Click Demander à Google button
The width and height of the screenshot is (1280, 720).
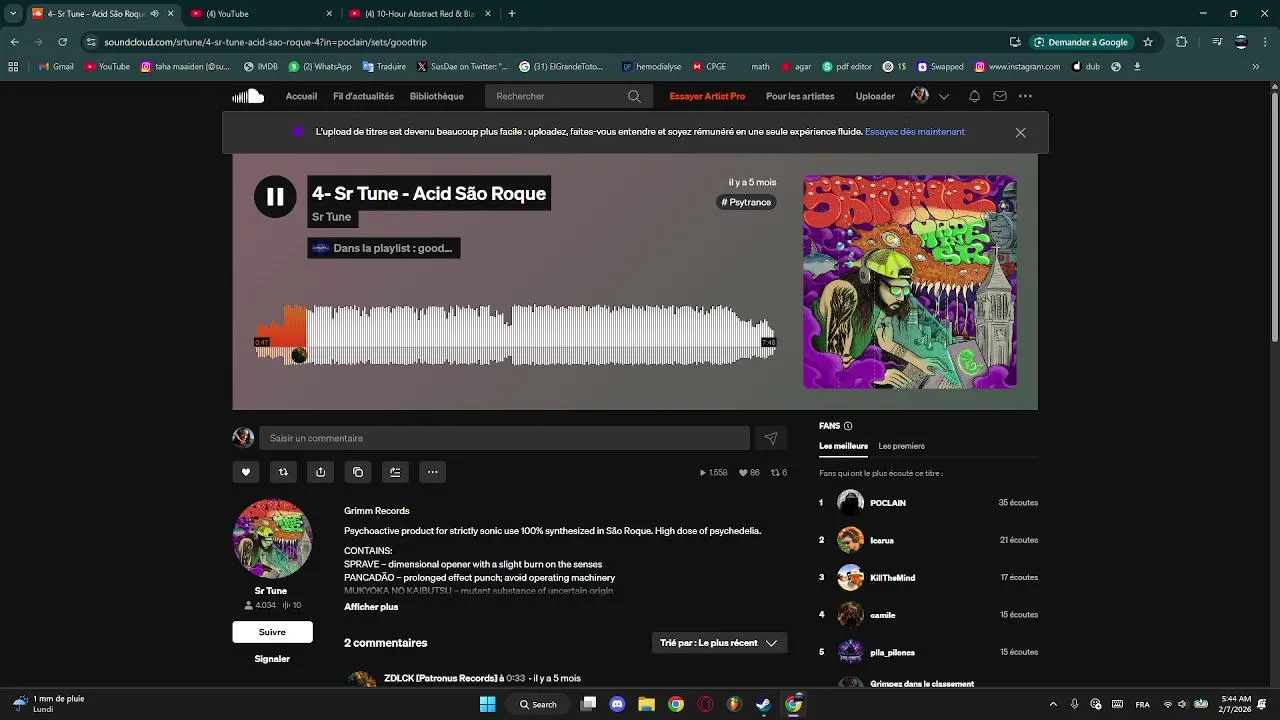1081,42
